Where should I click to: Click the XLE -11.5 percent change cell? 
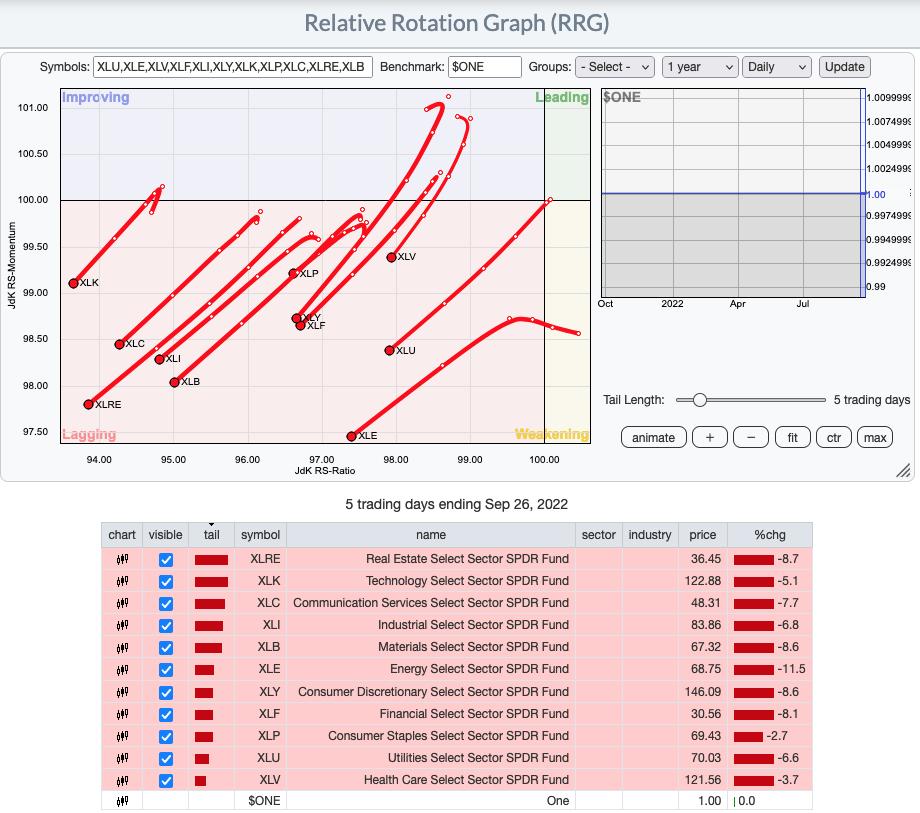coord(770,669)
